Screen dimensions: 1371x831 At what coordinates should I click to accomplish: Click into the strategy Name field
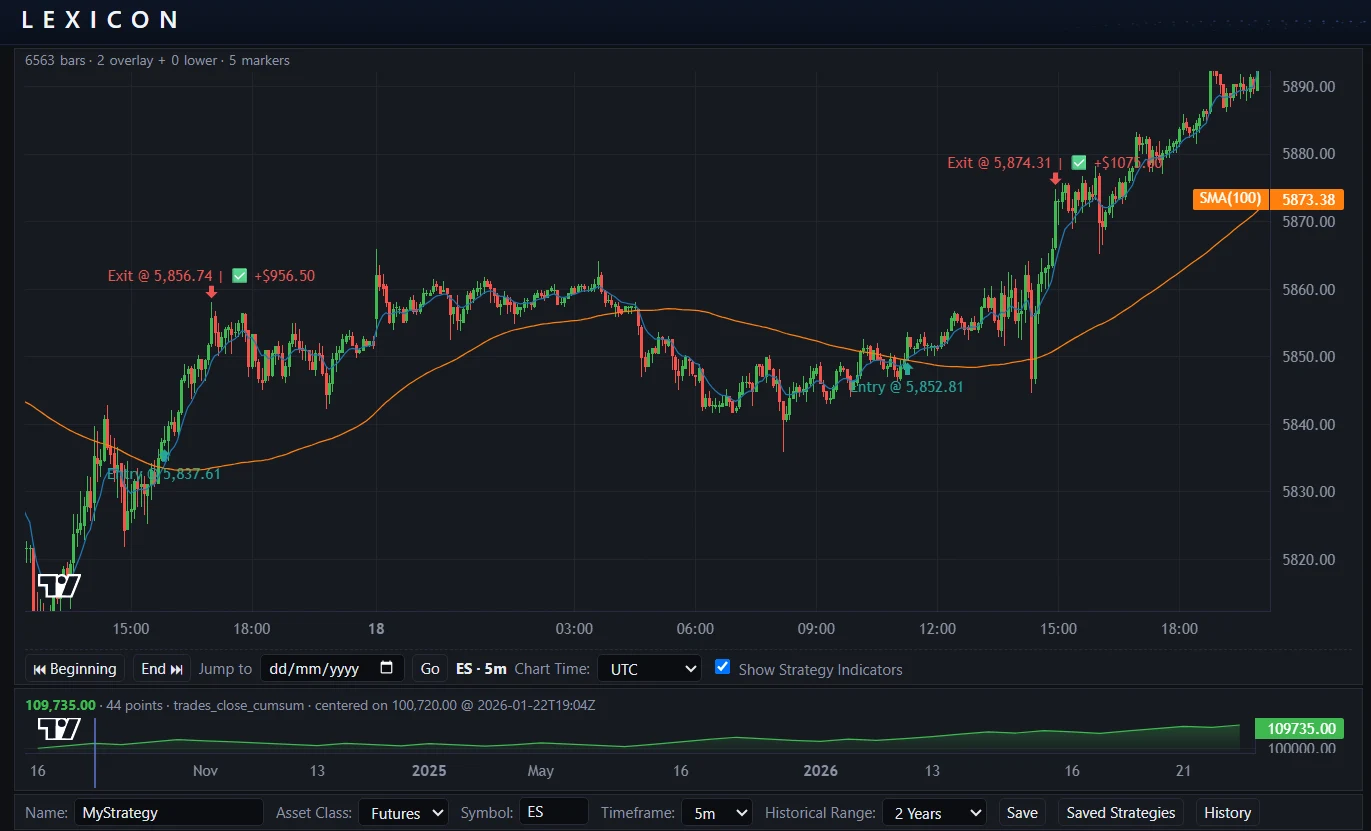tap(168, 812)
